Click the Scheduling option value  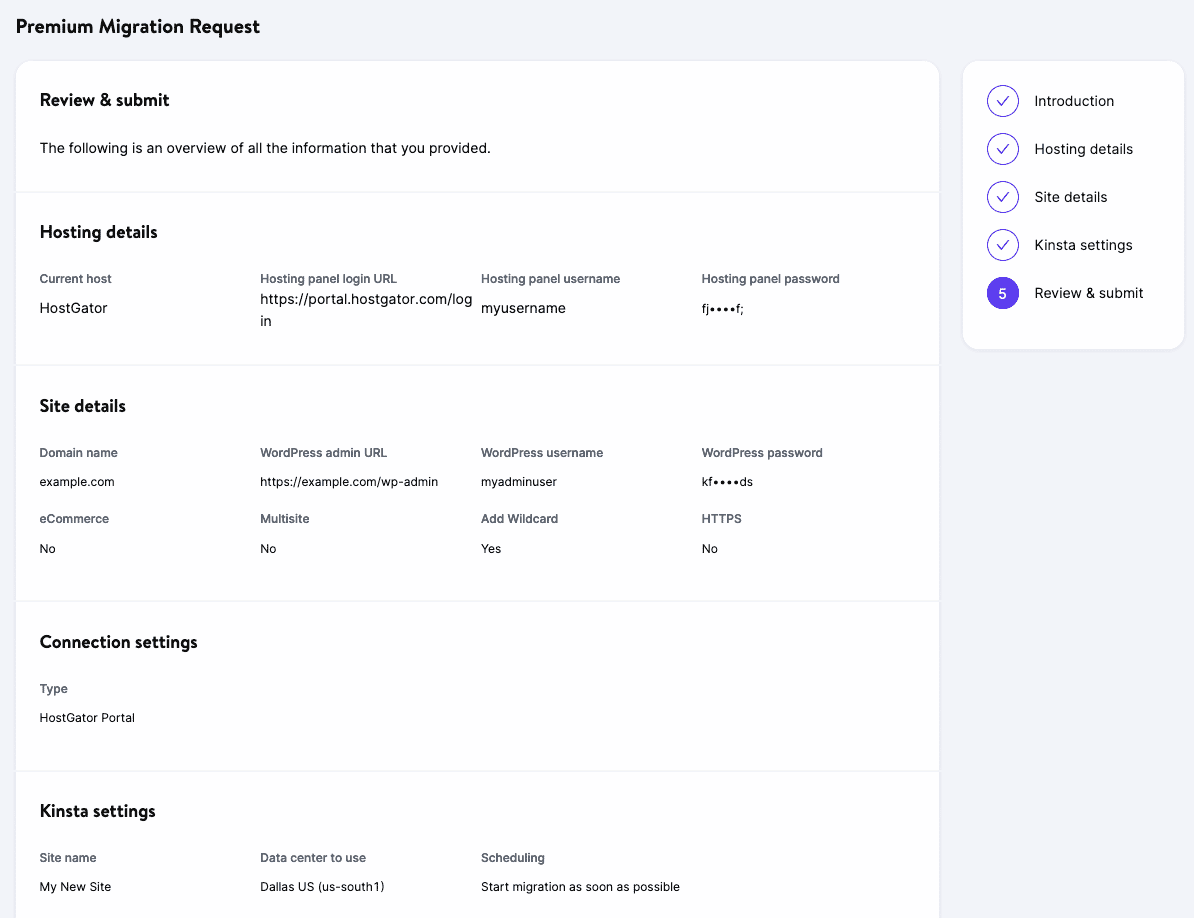click(580, 886)
